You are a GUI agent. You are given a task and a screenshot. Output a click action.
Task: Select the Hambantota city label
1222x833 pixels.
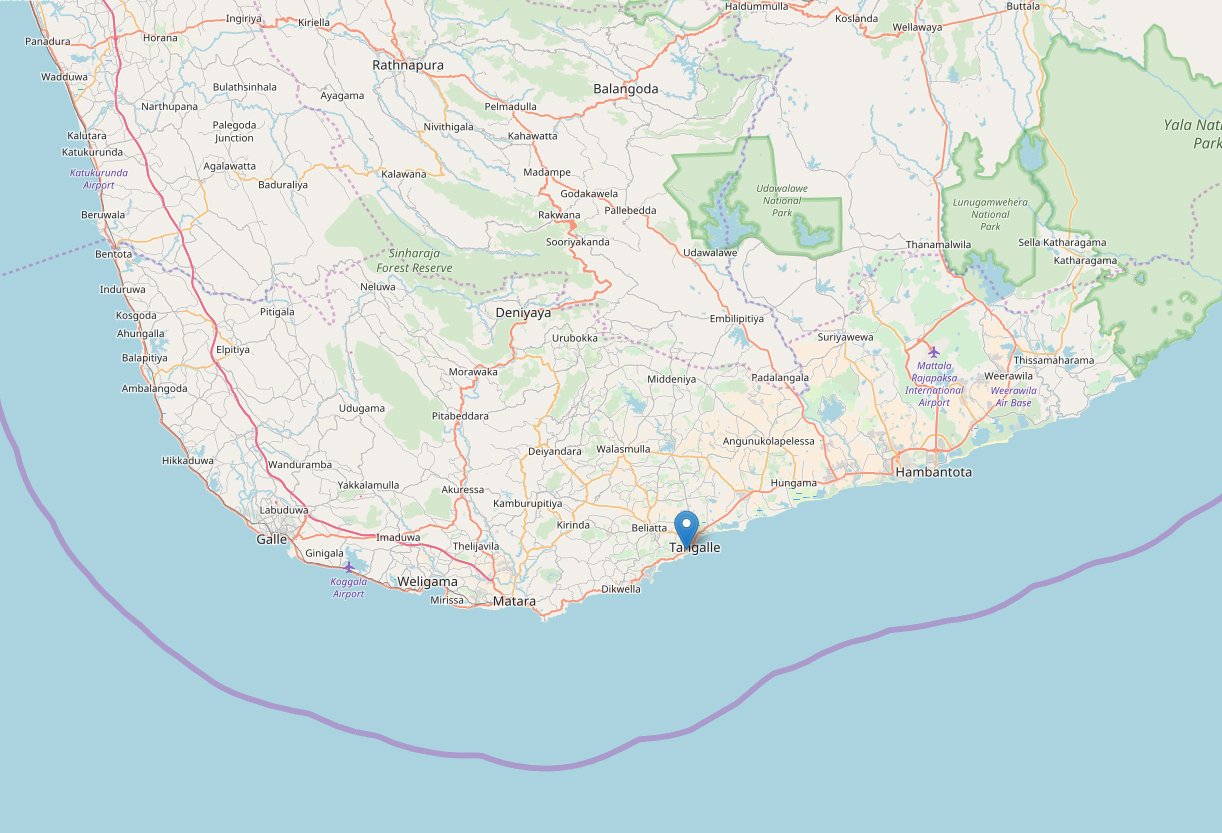pyautogui.click(x=934, y=472)
